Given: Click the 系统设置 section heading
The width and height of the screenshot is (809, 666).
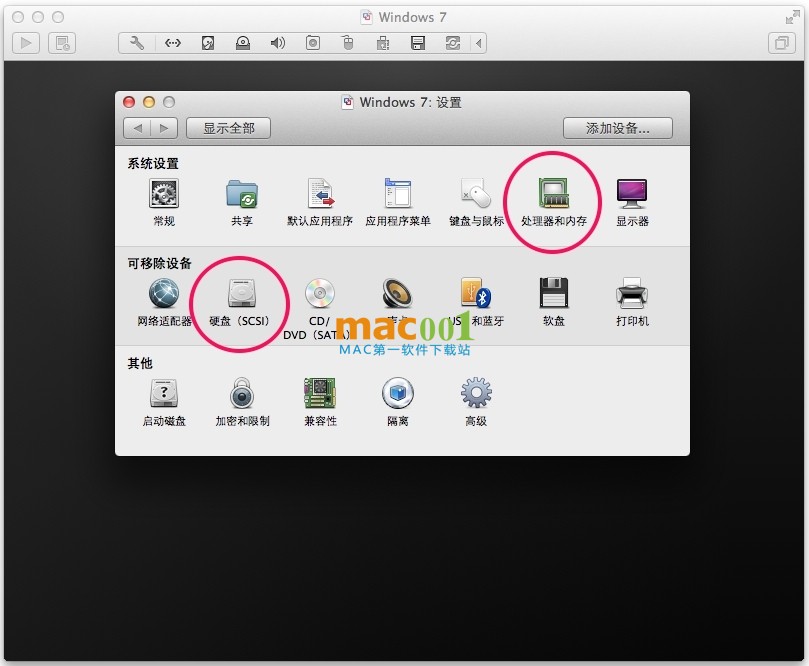Looking at the screenshot, I should click(x=153, y=164).
